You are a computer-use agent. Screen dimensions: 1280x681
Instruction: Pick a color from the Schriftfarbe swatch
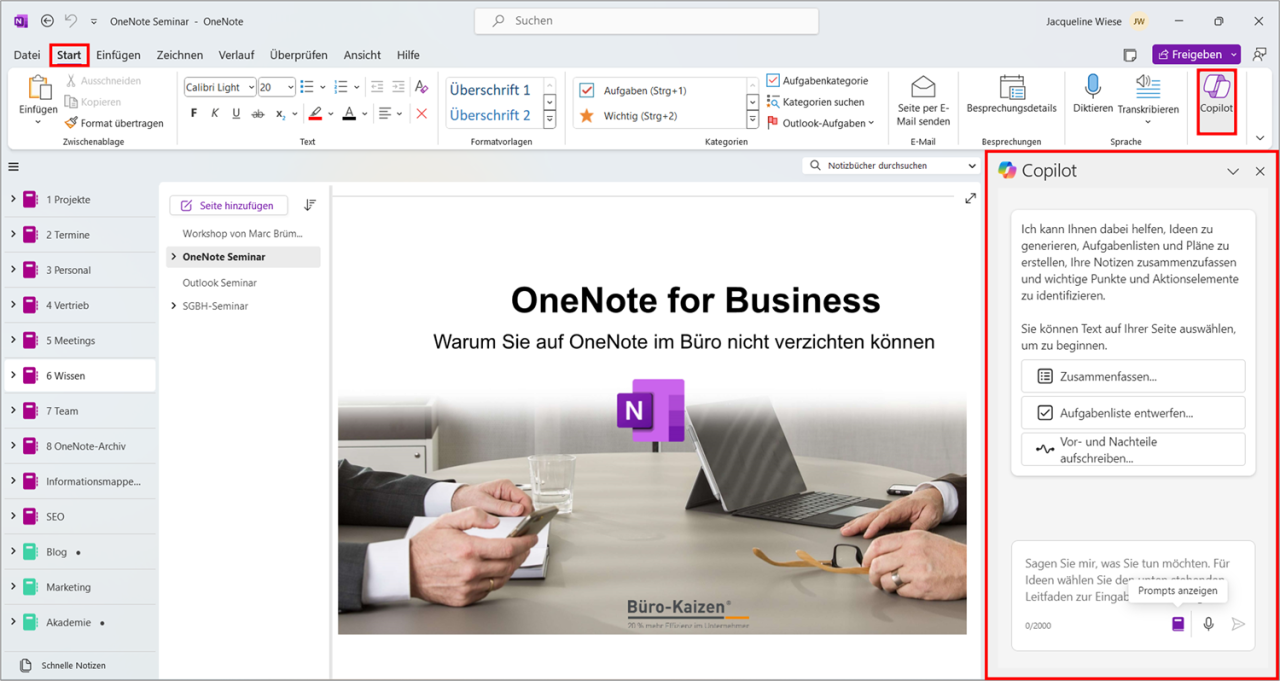pos(350,113)
